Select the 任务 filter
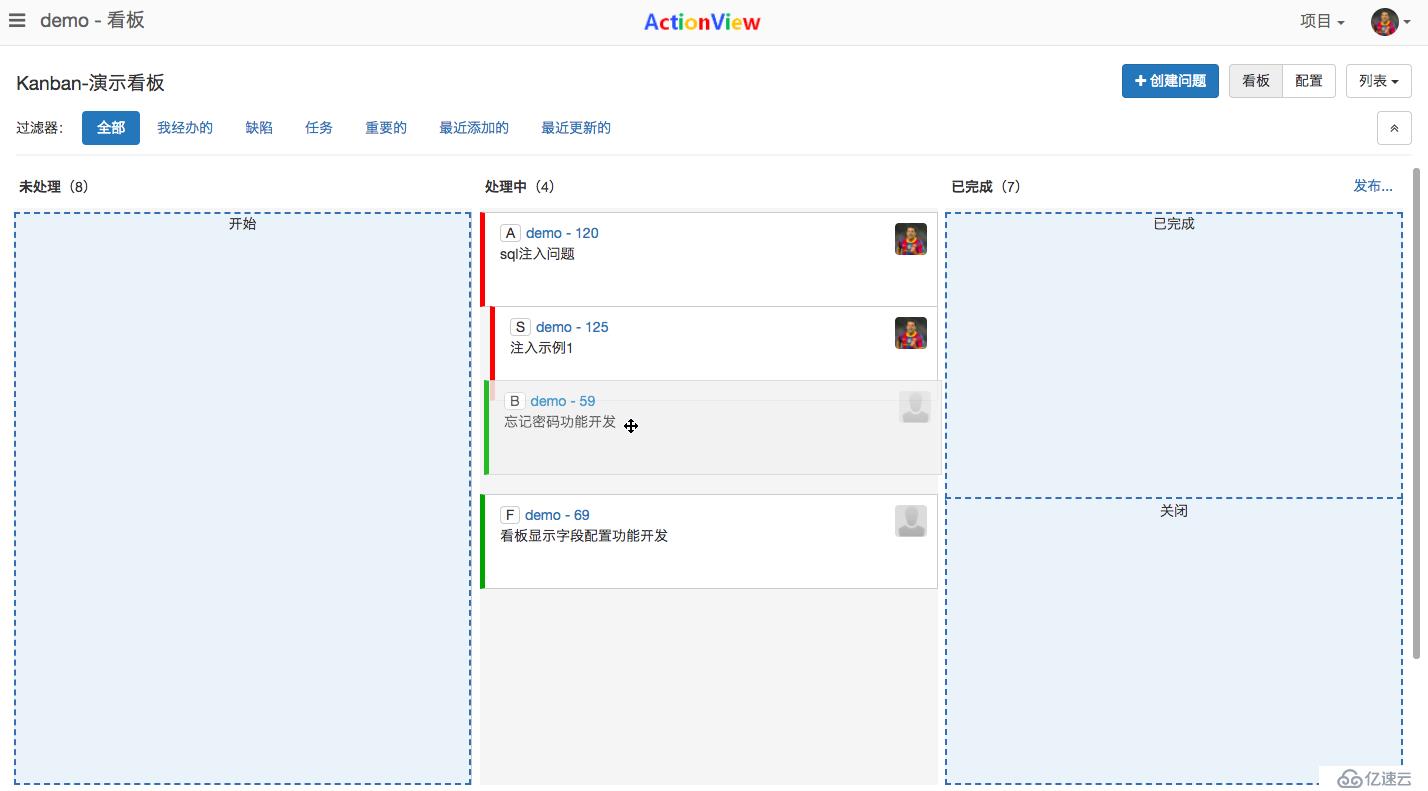 pyautogui.click(x=319, y=128)
